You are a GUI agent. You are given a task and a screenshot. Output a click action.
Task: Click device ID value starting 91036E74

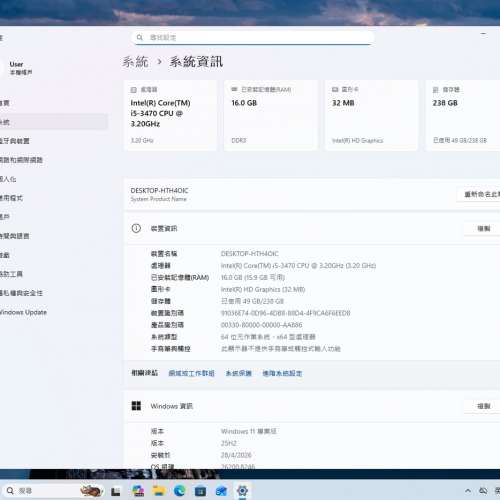pyautogui.click(x=286, y=313)
